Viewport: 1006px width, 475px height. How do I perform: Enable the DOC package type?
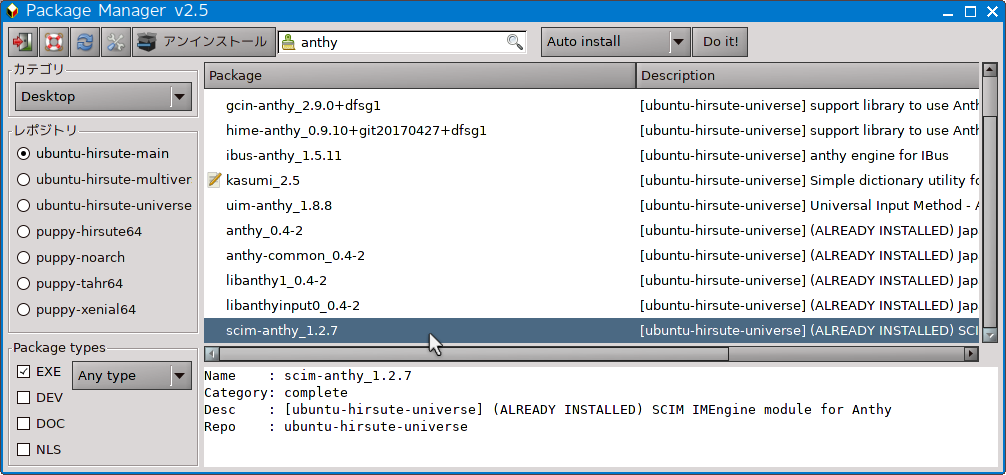pos(24,424)
